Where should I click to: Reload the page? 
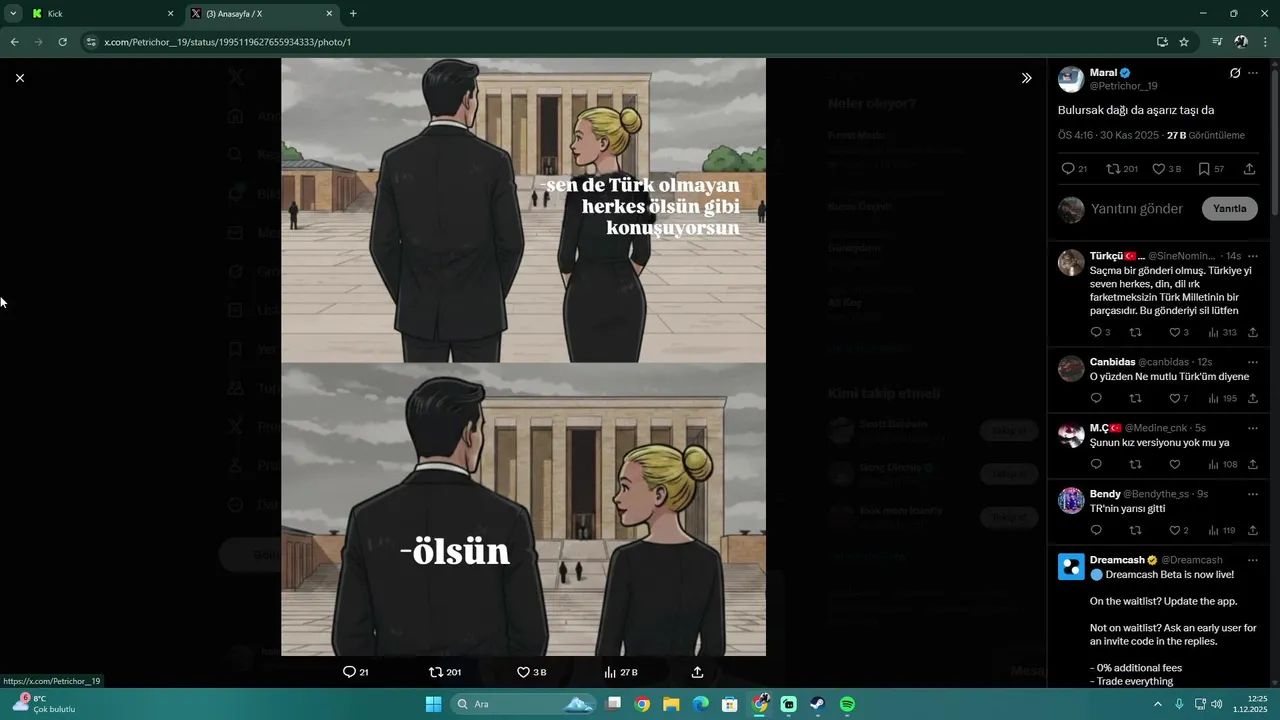(x=62, y=42)
